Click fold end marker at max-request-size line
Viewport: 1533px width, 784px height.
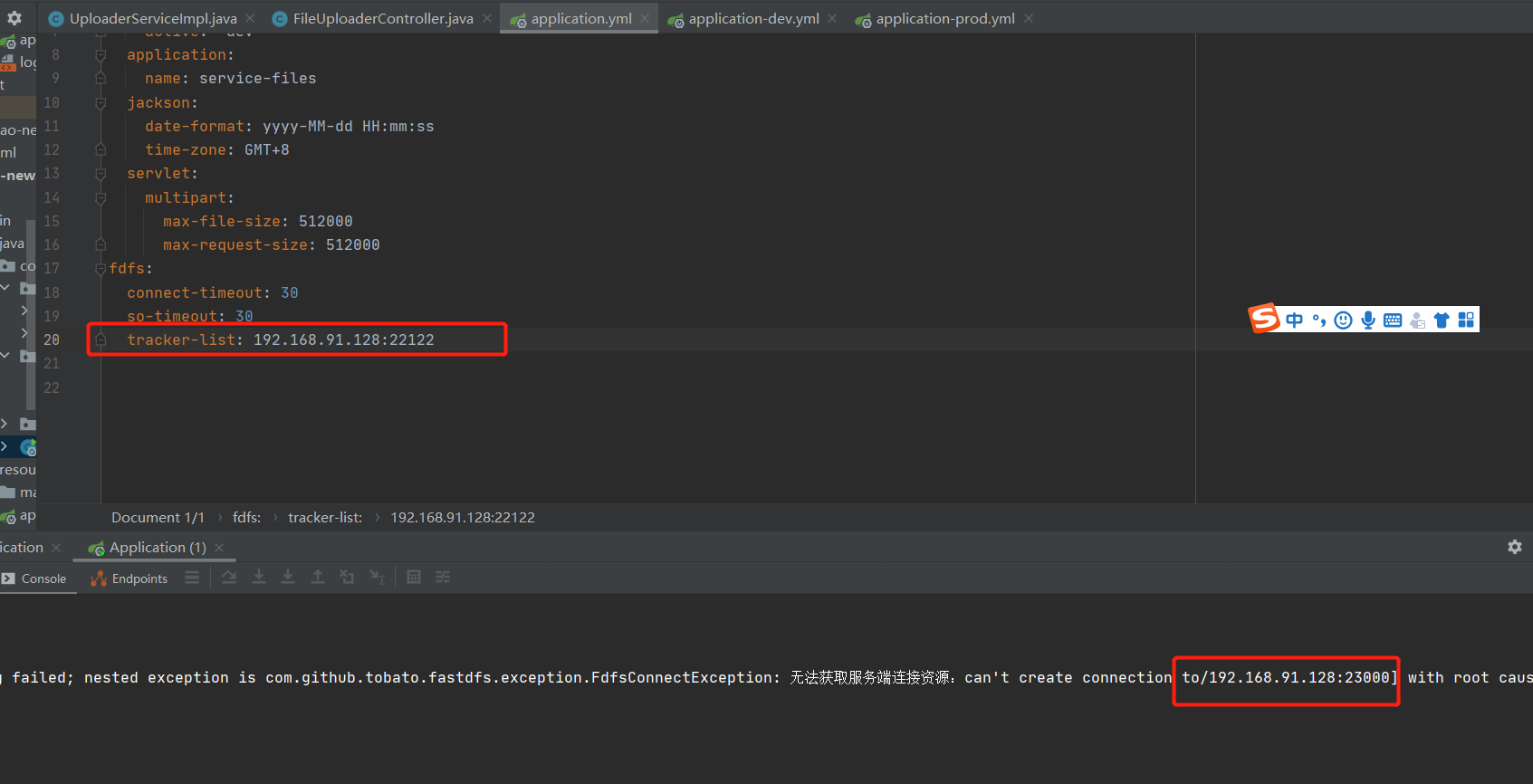click(x=101, y=245)
